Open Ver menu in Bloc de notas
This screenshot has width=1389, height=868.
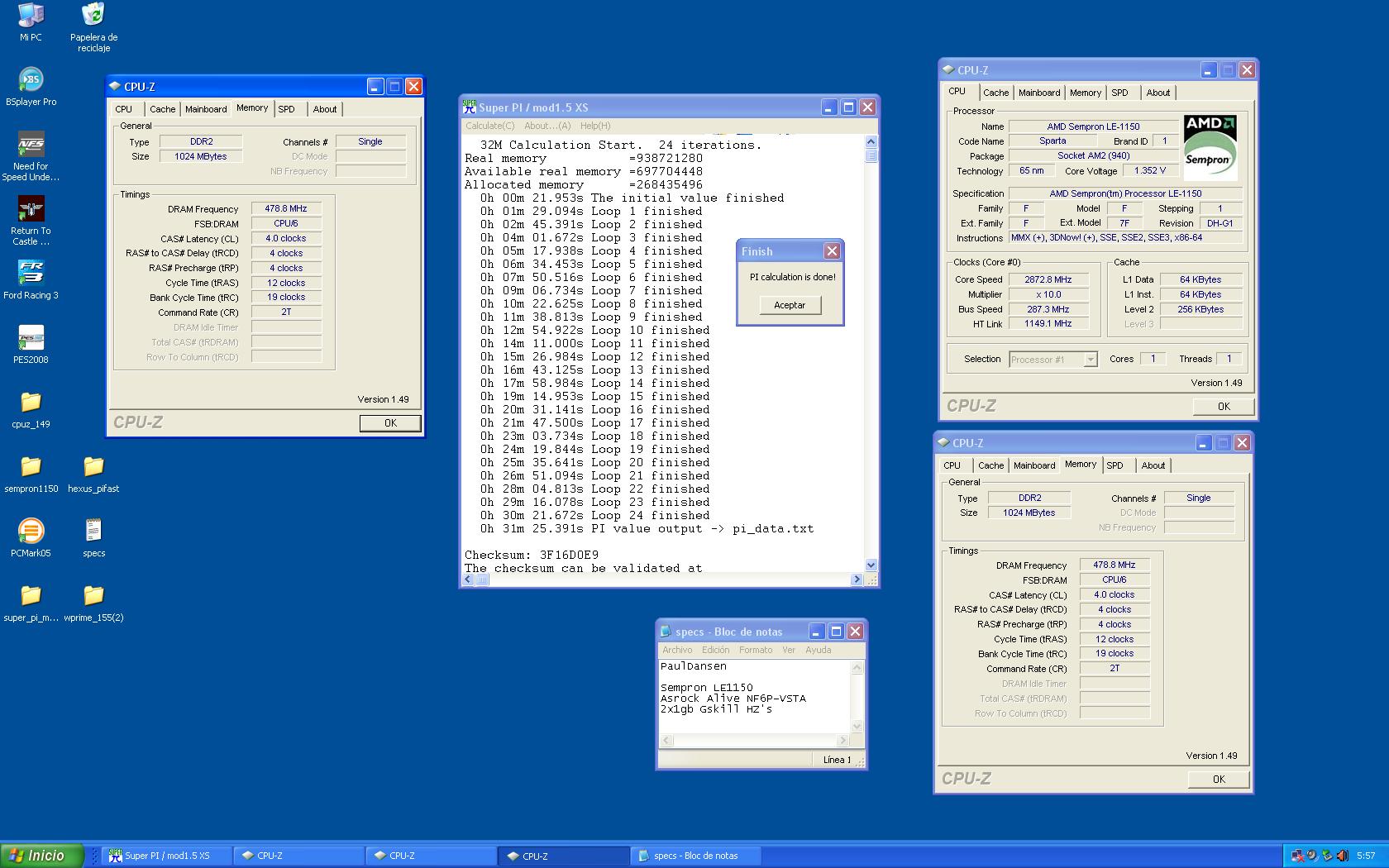coord(789,650)
